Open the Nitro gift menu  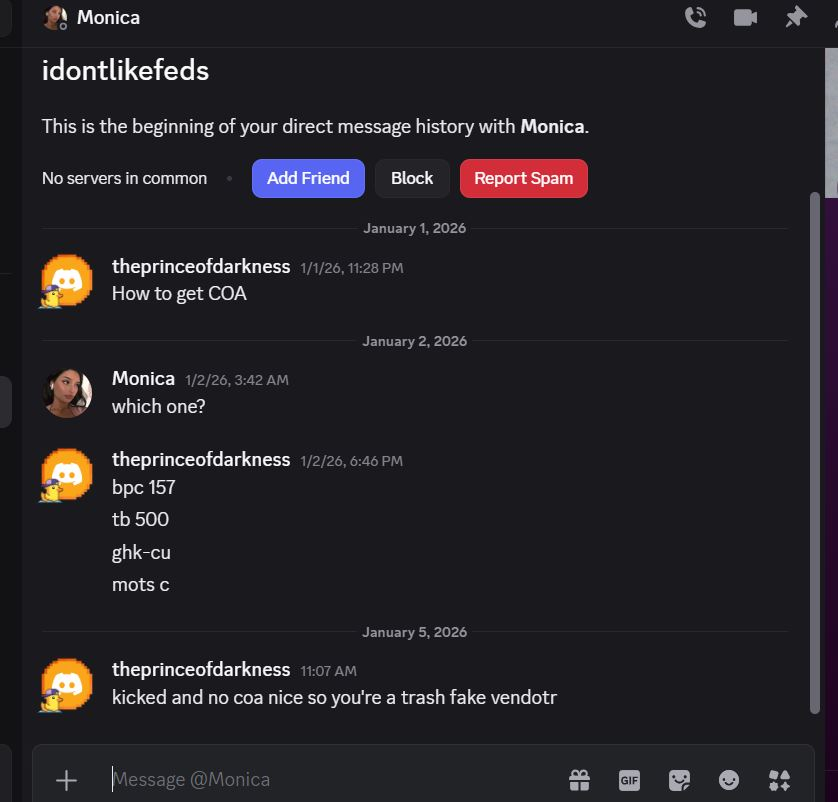tap(579, 780)
